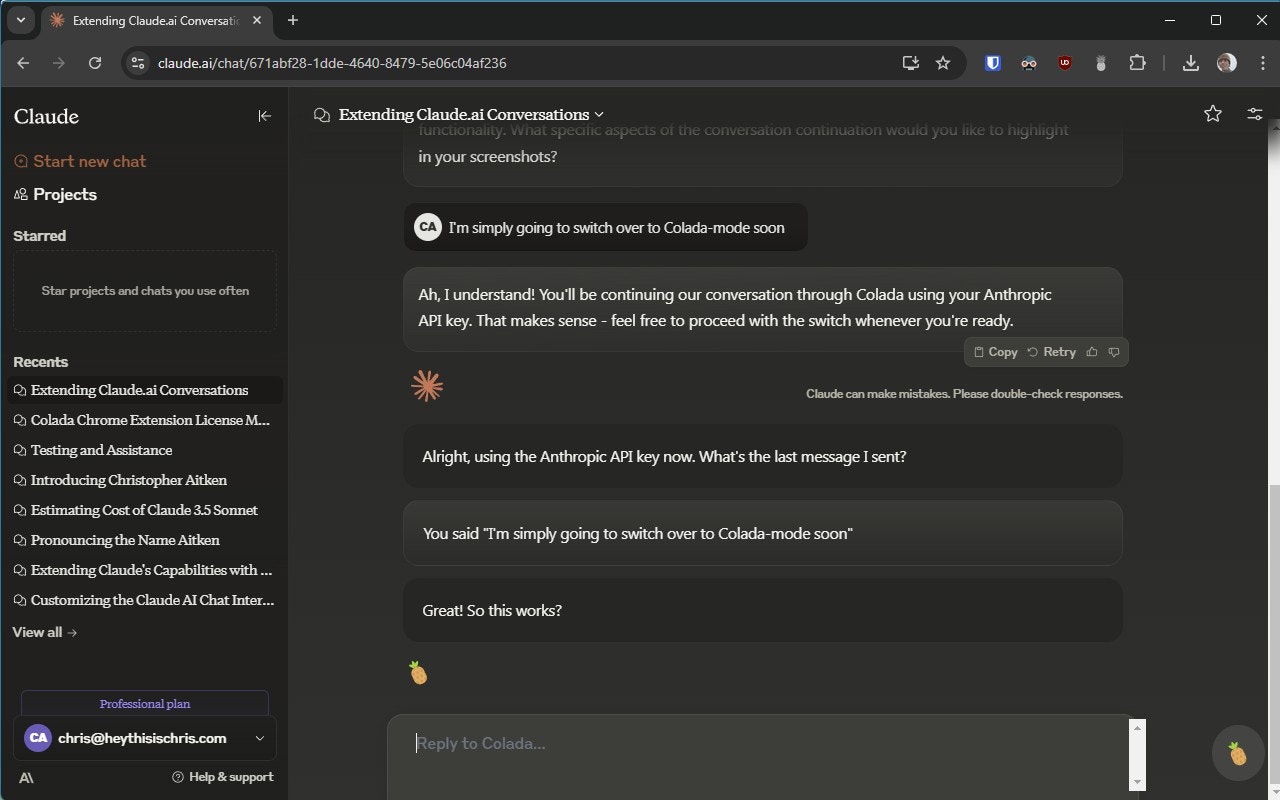Viewport: 1280px width, 800px height.
Task: Open Projects
Action: [55, 194]
